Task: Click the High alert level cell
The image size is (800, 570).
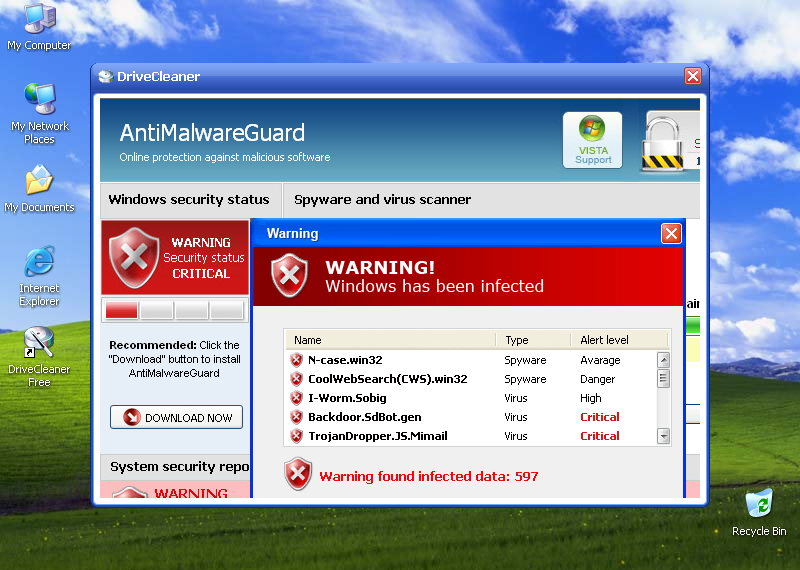Action: tap(591, 398)
